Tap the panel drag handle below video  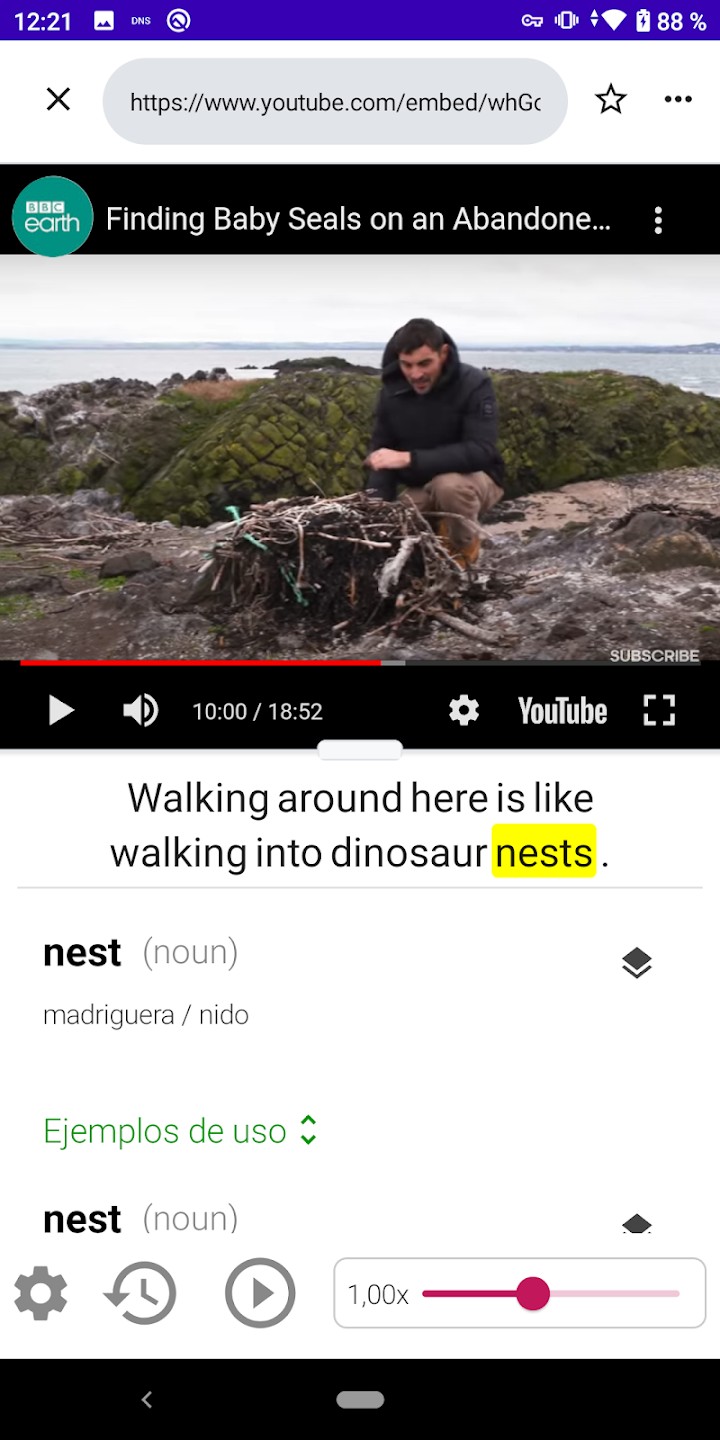point(360,750)
